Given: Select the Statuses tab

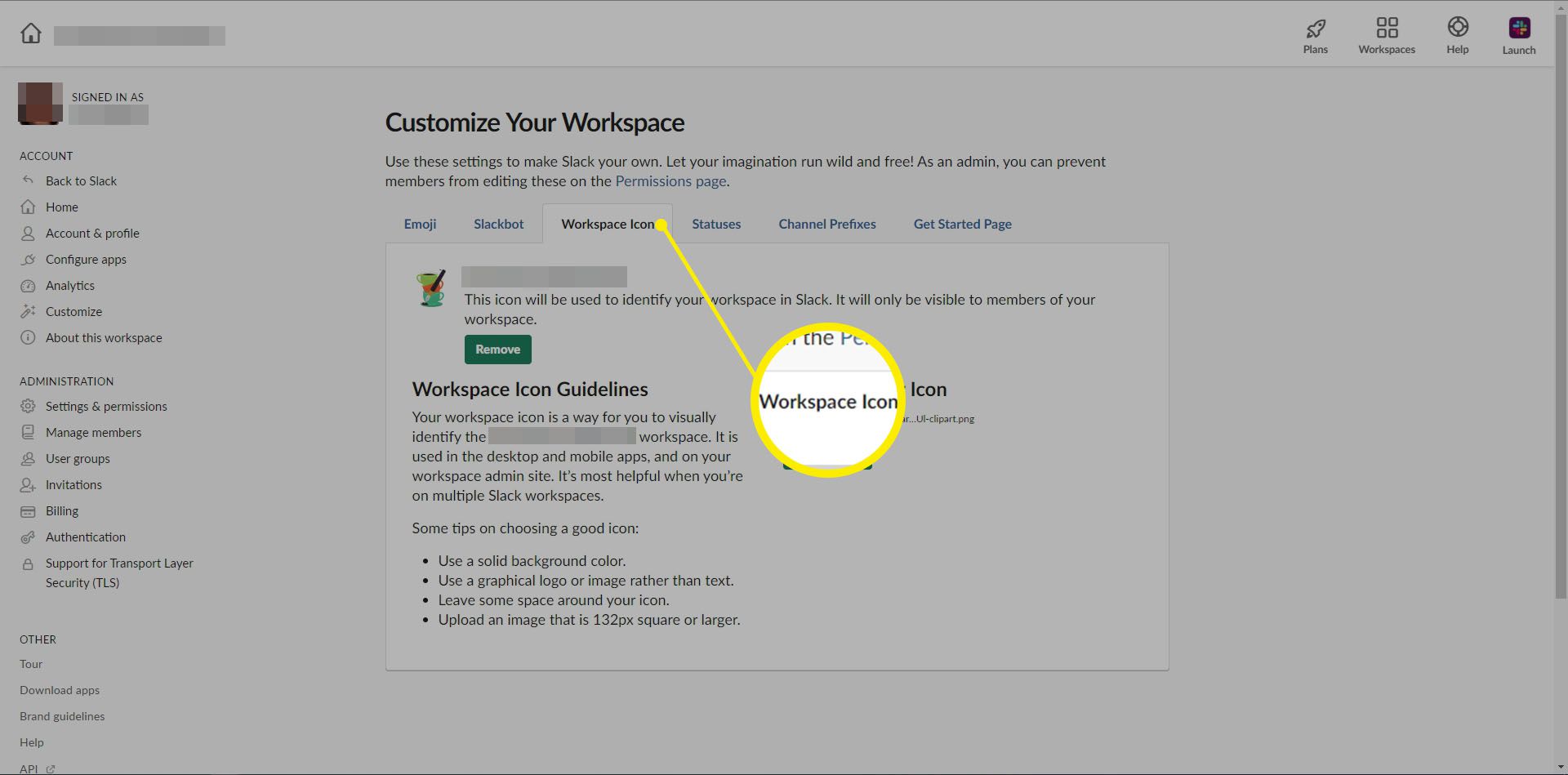Looking at the screenshot, I should [716, 224].
